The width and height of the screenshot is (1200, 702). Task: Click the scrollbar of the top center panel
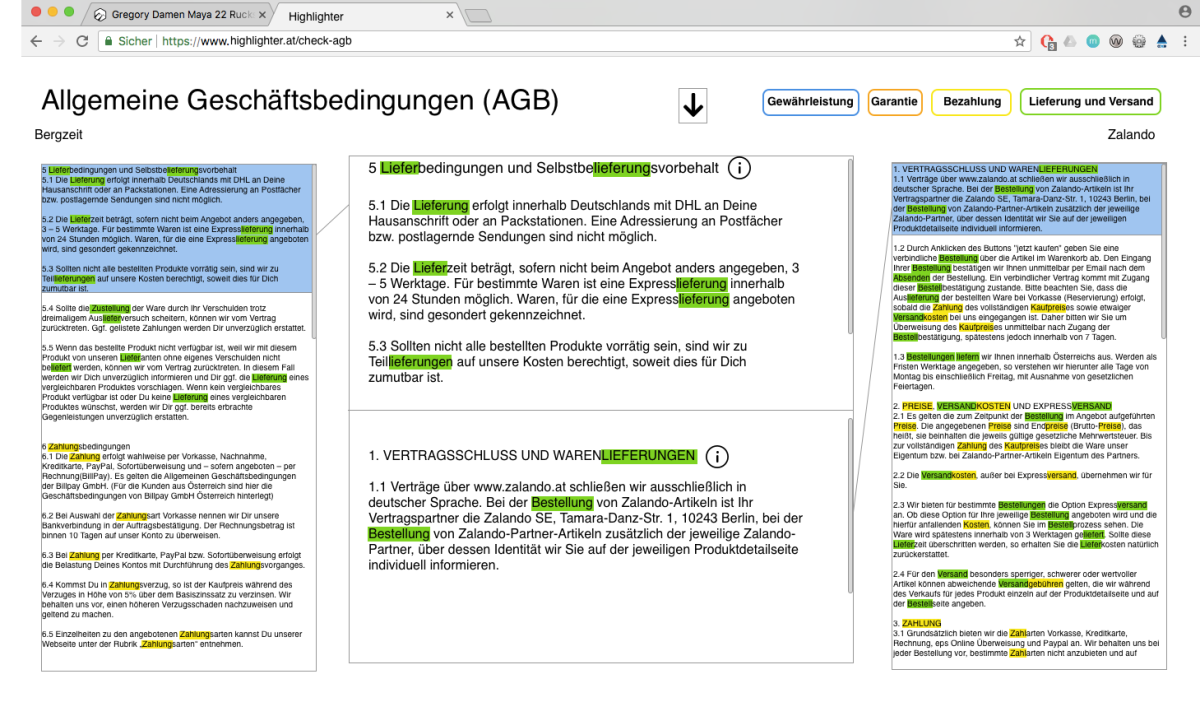pyautogui.click(x=850, y=247)
